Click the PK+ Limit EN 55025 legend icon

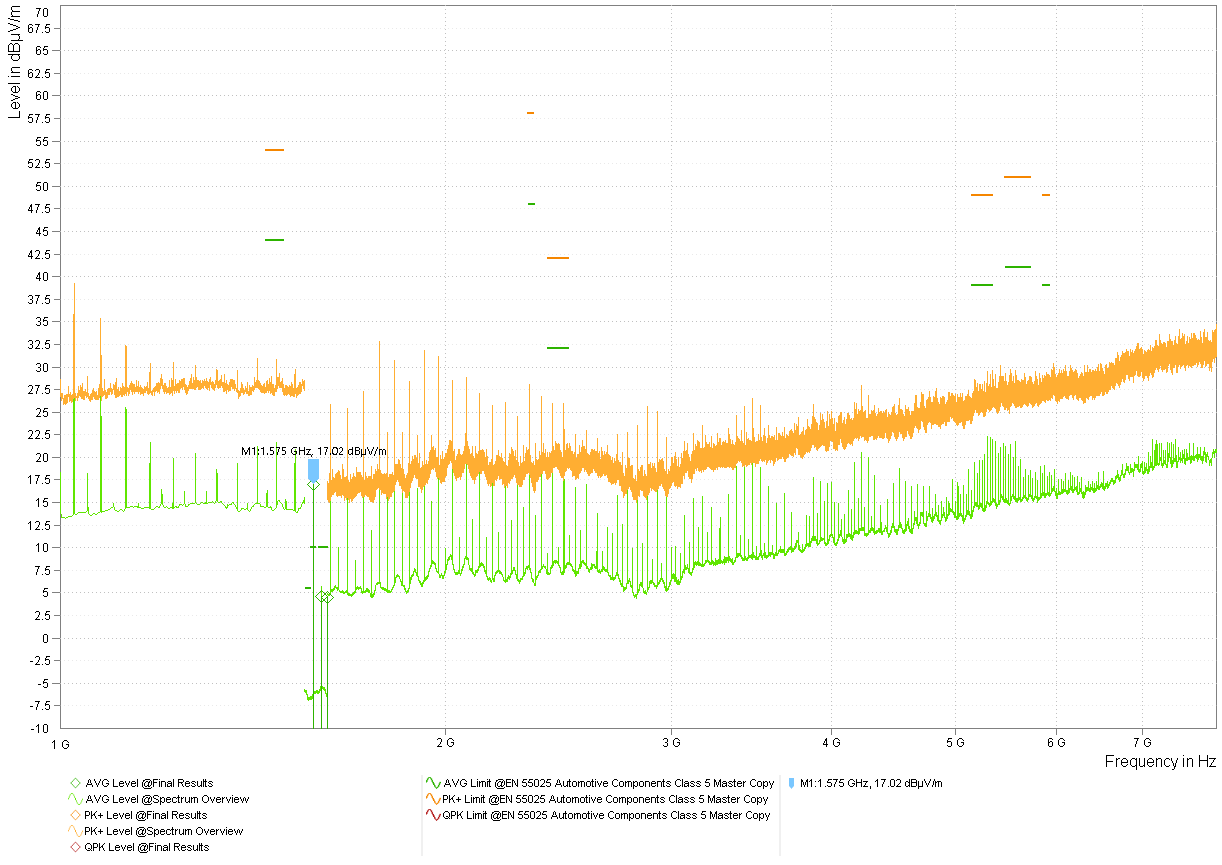432,799
